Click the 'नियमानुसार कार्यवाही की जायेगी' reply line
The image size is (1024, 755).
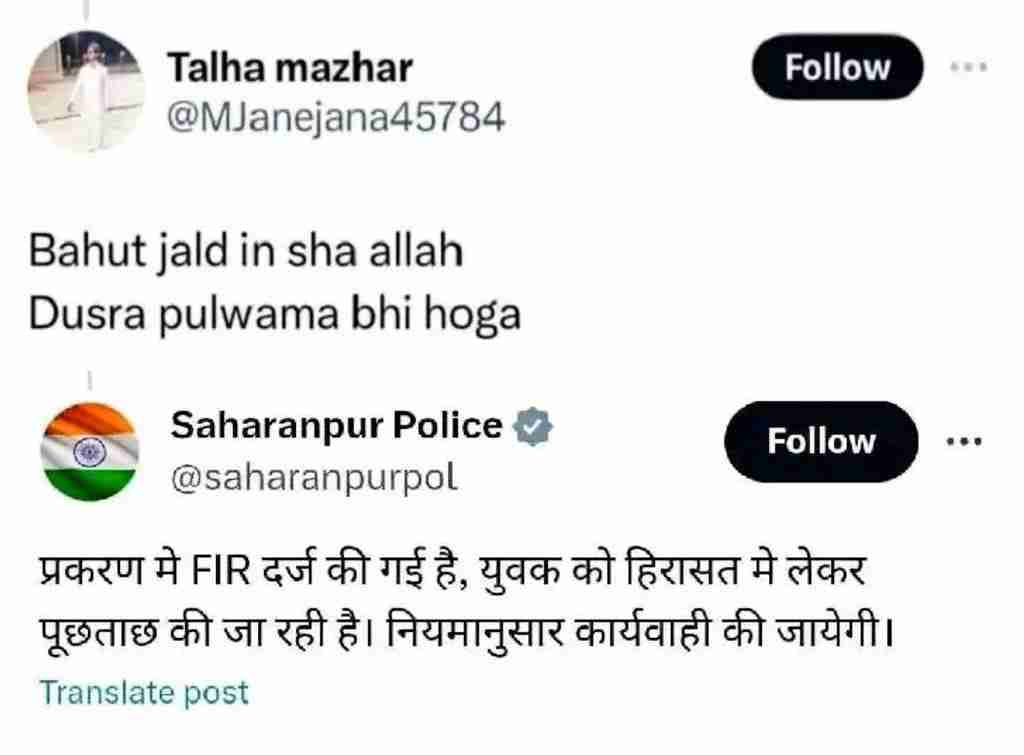pos(639,632)
